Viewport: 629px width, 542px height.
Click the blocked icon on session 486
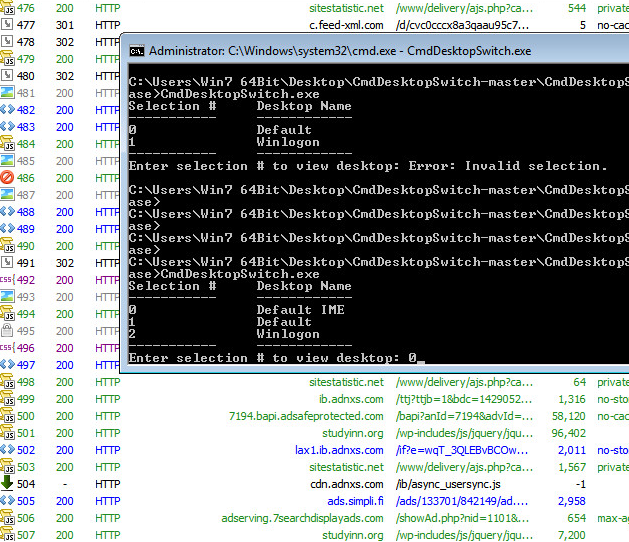pos(6,178)
